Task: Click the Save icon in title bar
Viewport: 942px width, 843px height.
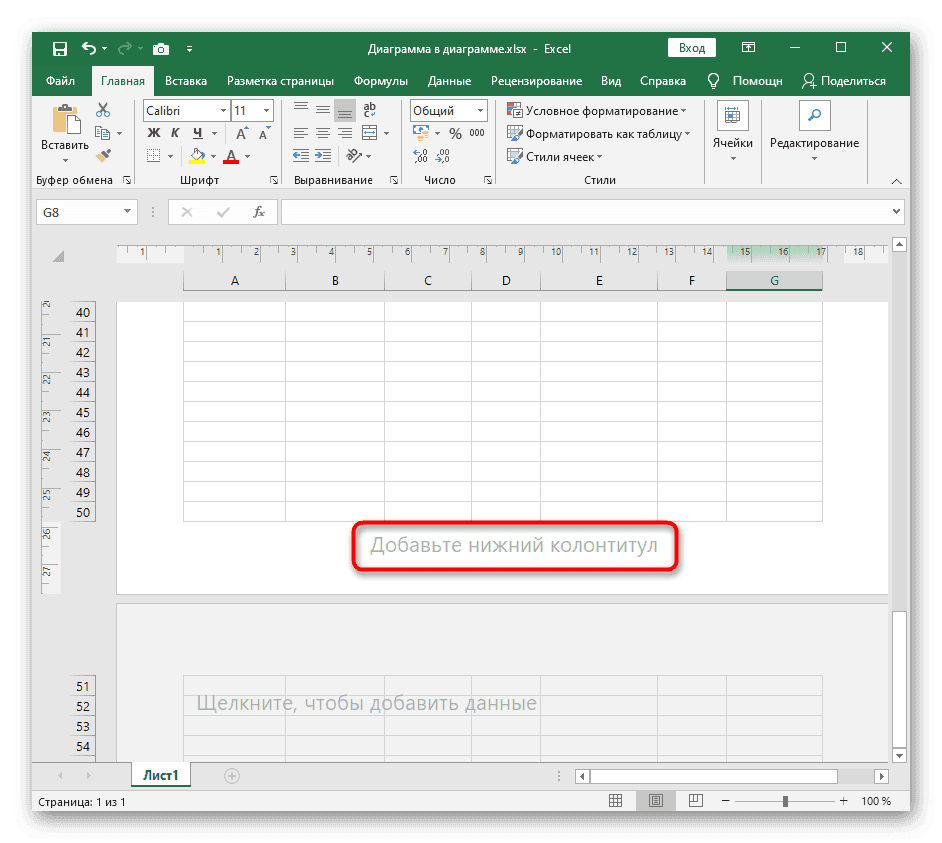Action: tap(59, 48)
